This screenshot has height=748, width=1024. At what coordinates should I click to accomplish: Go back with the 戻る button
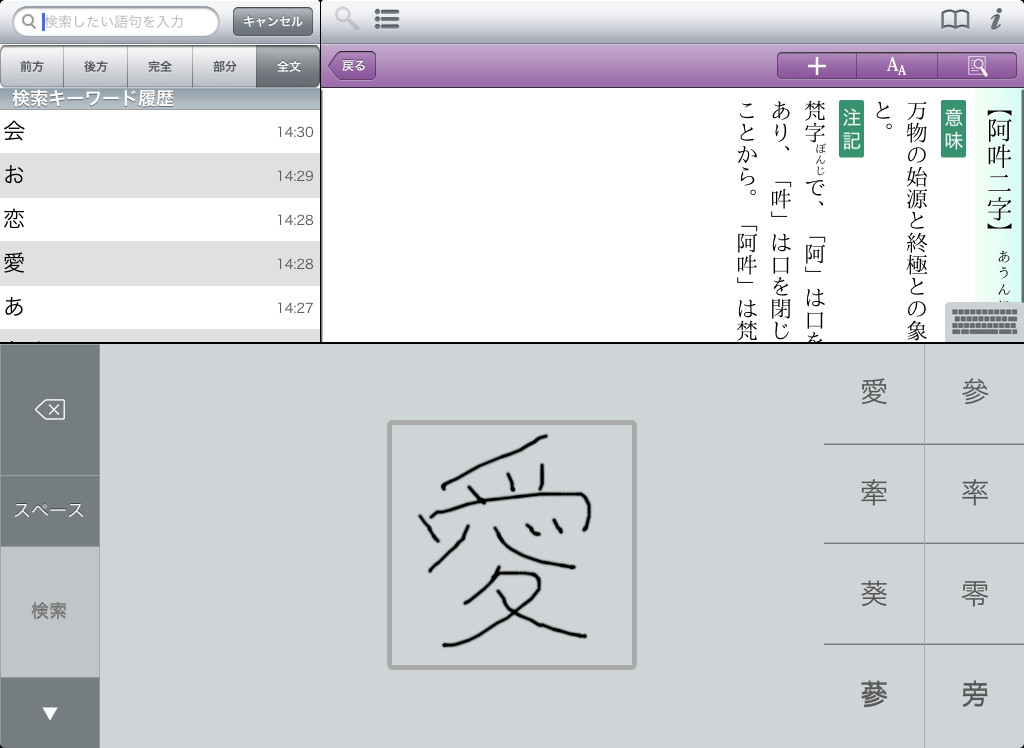pyautogui.click(x=353, y=66)
